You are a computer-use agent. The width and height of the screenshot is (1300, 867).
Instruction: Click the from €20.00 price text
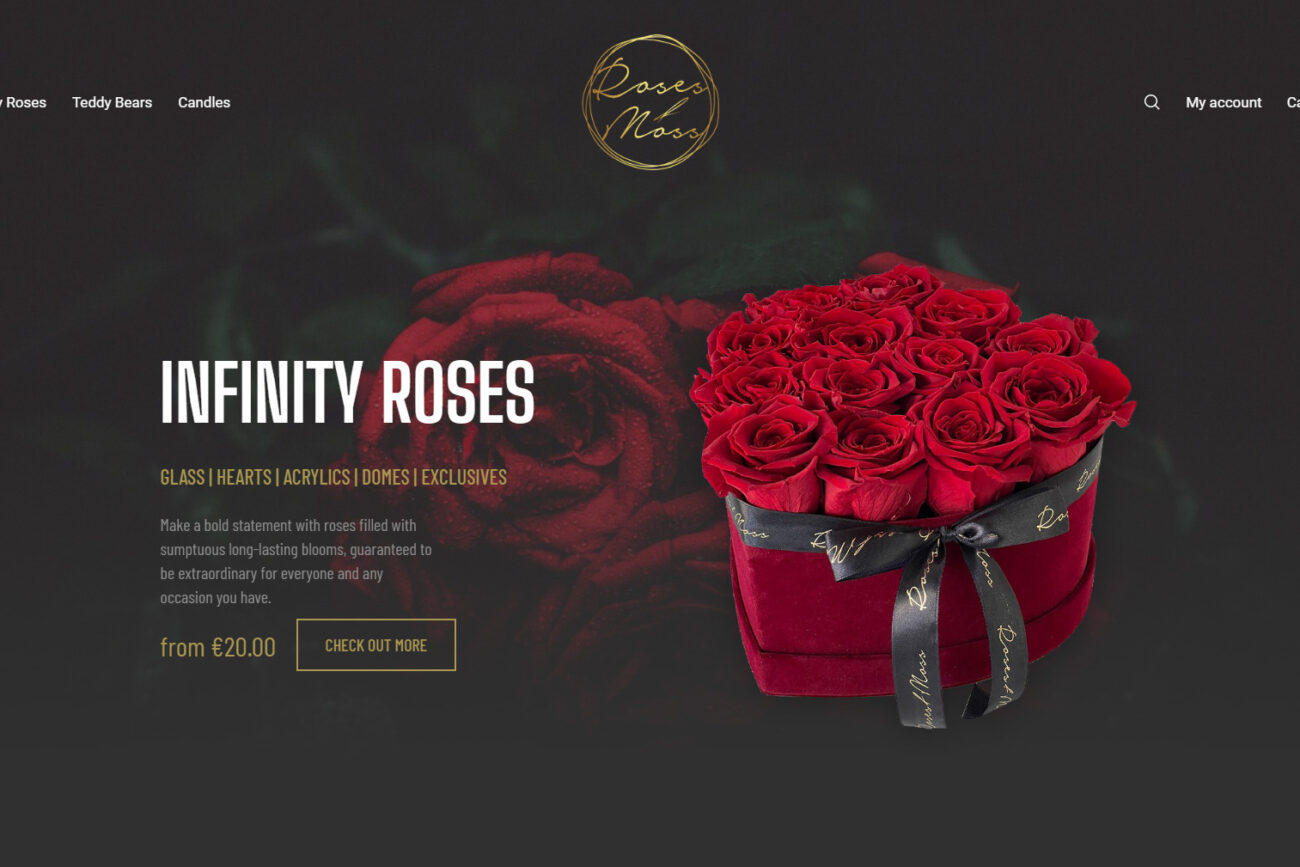218,647
